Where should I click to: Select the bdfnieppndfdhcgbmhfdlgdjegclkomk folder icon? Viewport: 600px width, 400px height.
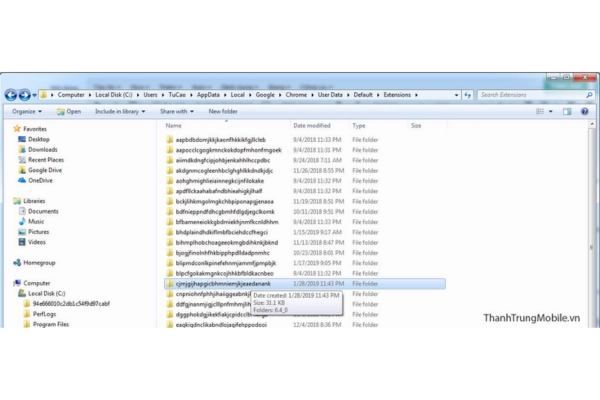[170, 212]
